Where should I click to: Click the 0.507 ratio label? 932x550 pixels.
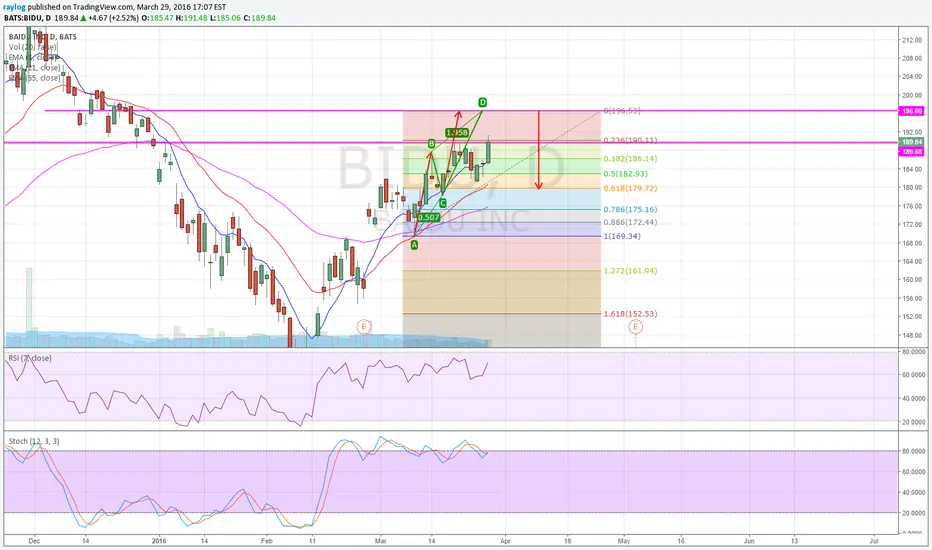click(429, 218)
